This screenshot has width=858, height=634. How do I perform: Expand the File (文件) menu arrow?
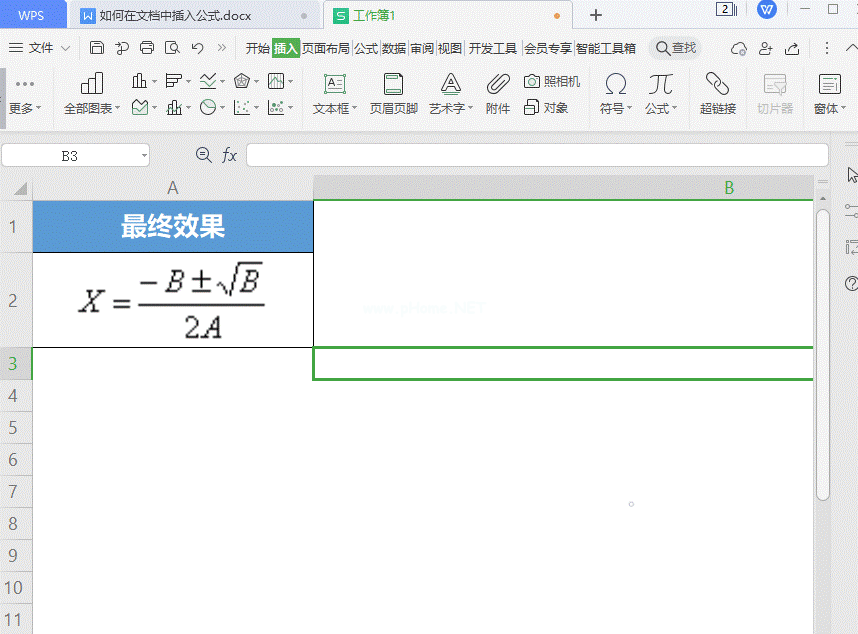65,48
